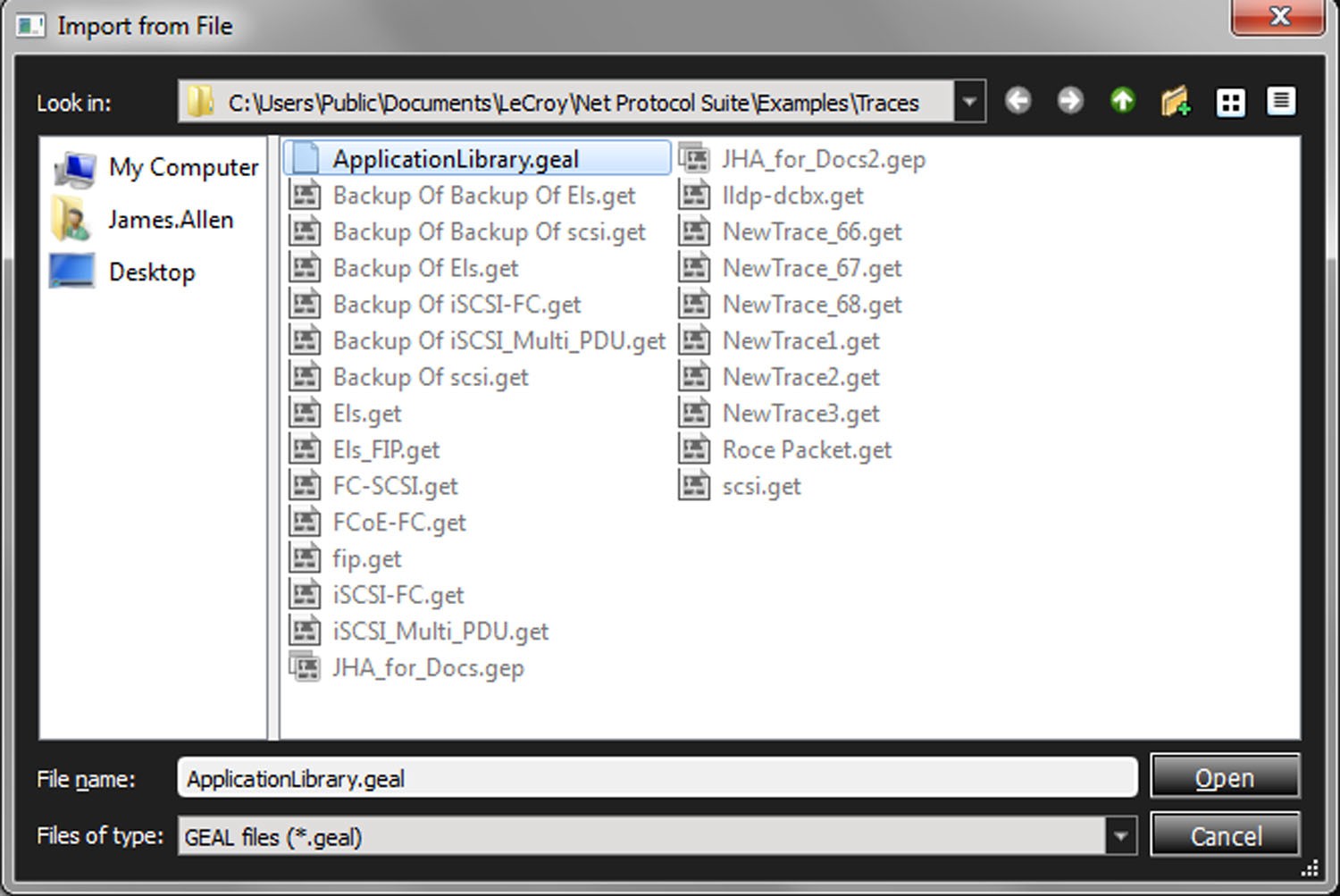Select Desktop shortcut in sidebar
This screenshot has width=1340, height=896.
point(123,272)
